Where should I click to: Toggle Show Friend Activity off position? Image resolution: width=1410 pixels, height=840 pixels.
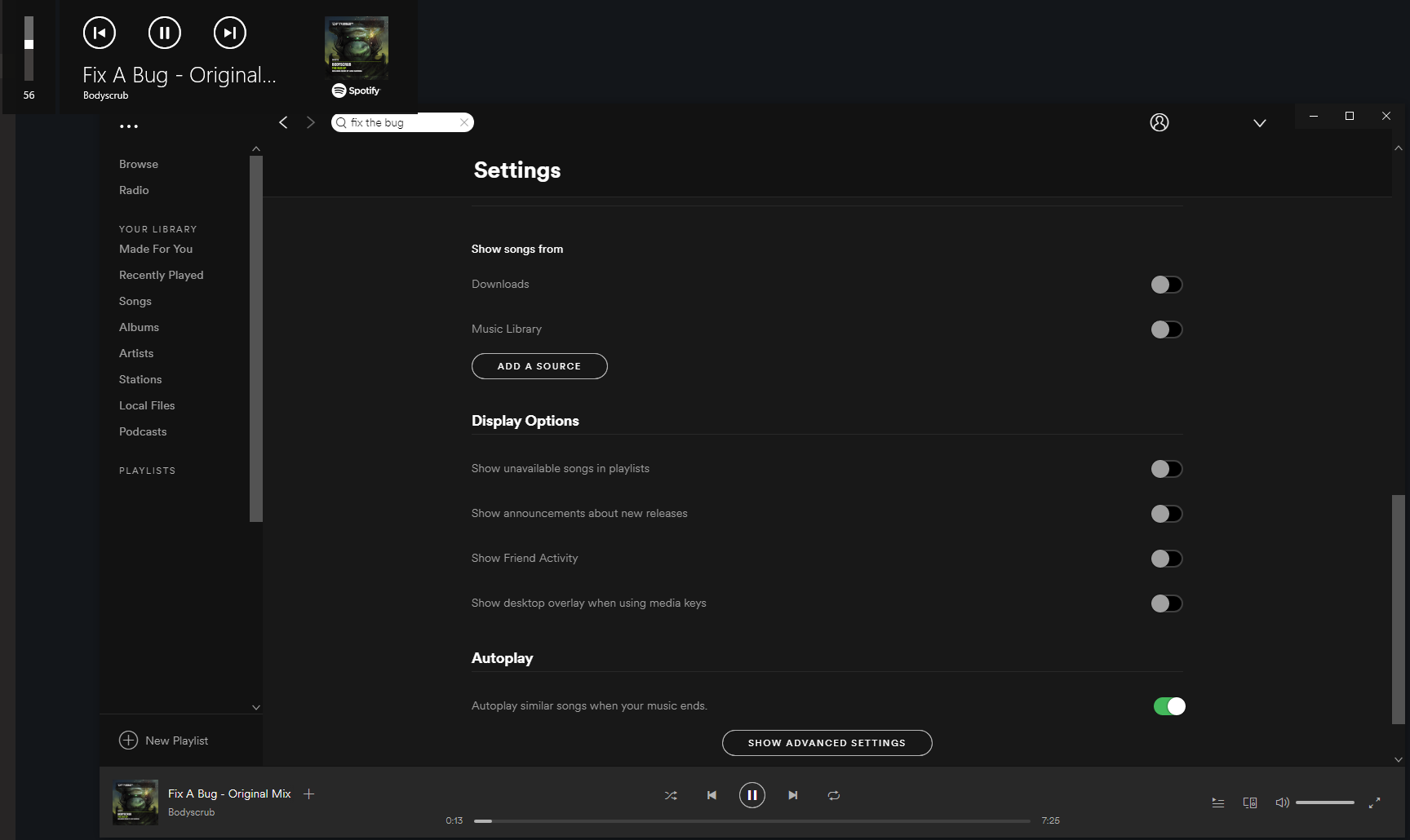(x=1167, y=559)
